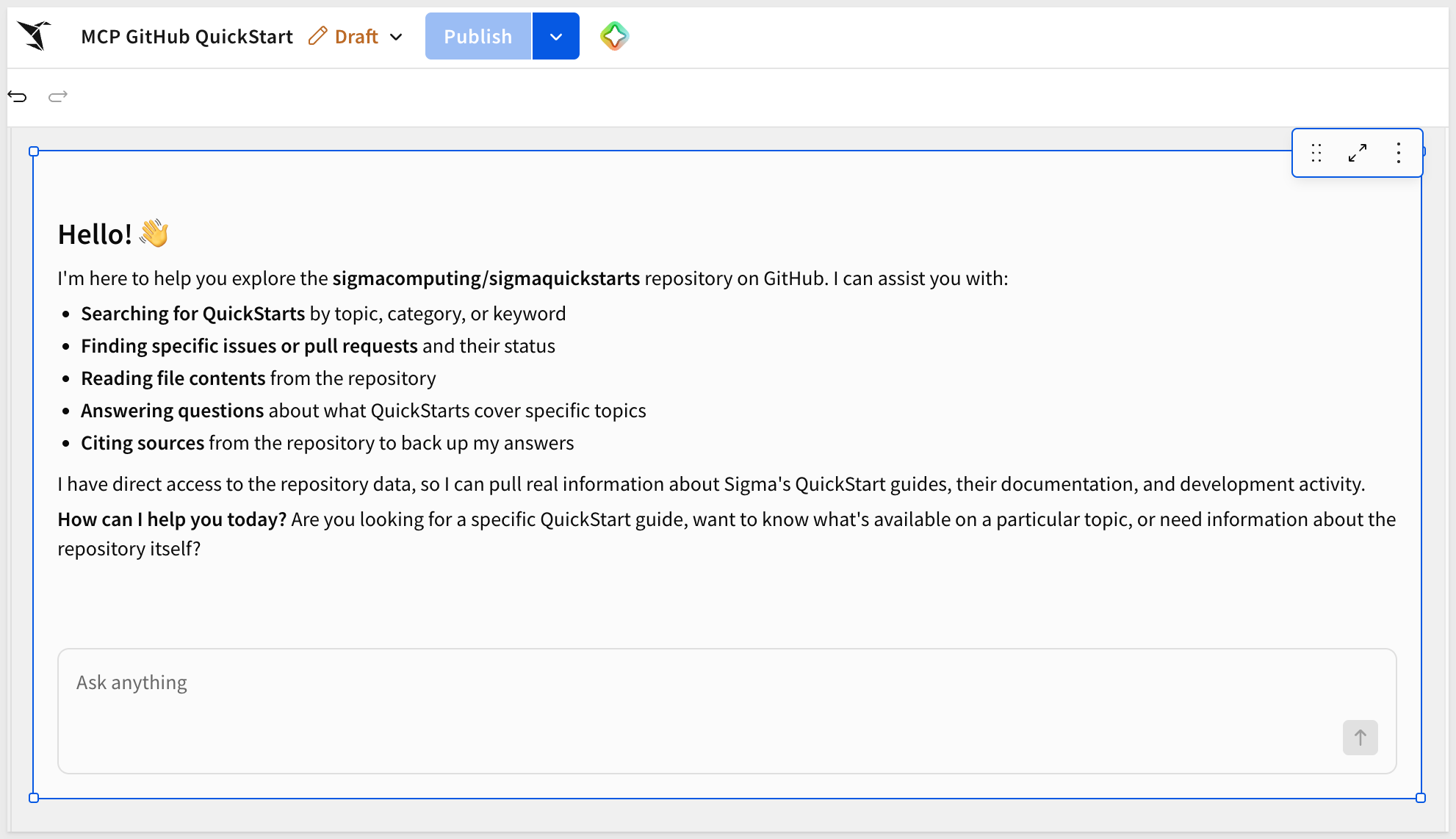Click the Publish button

pyautogui.click(x=478, y=36)
